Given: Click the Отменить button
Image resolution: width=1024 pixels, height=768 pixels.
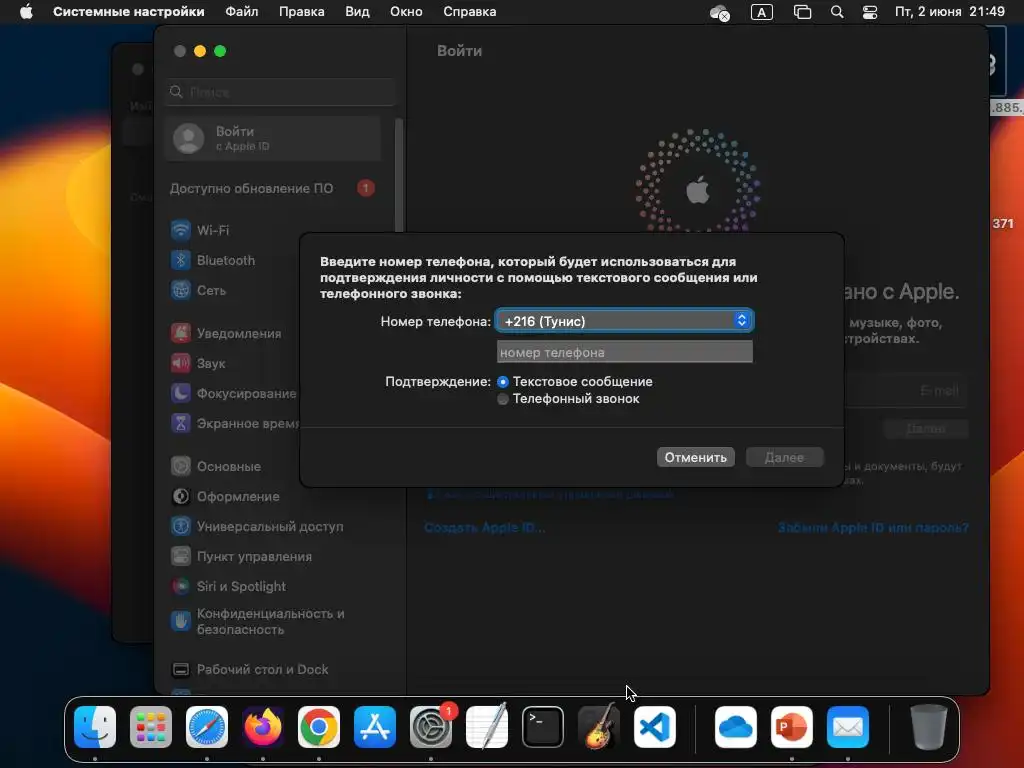Looking at the screenshot, I should [696, 457].
